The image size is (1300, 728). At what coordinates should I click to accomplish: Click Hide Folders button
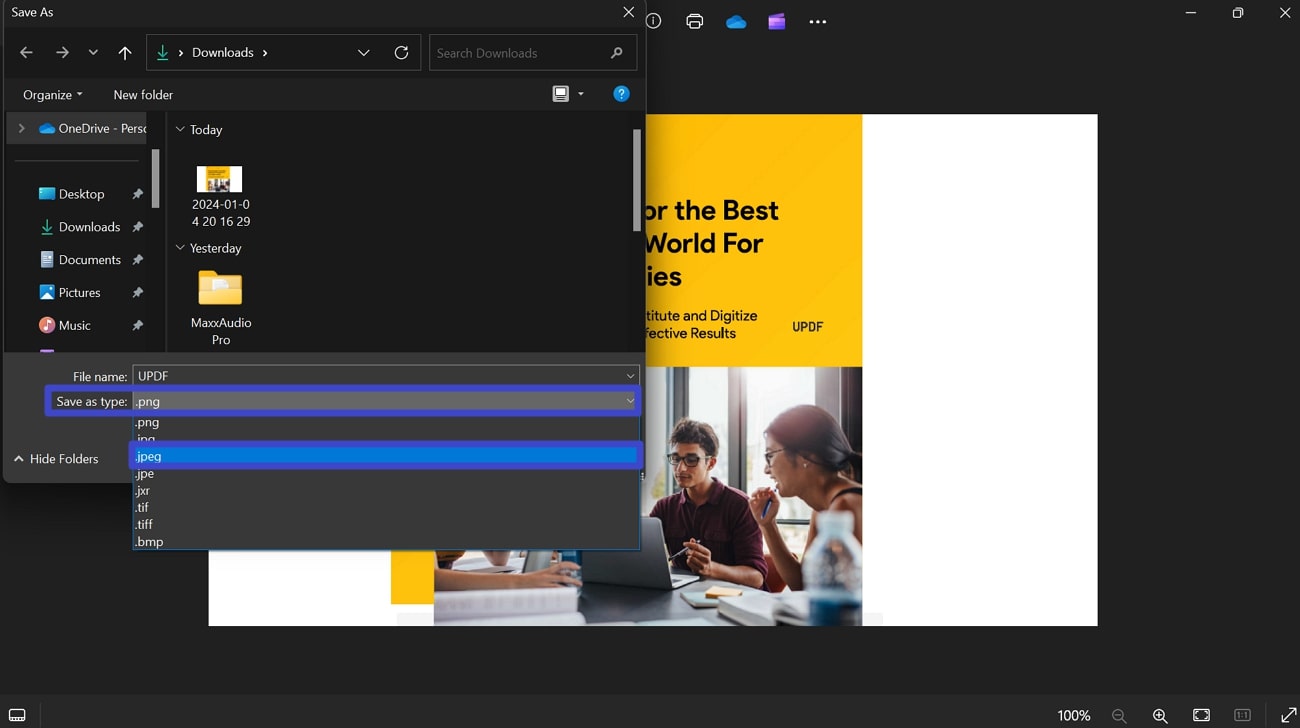pos(56,459)
